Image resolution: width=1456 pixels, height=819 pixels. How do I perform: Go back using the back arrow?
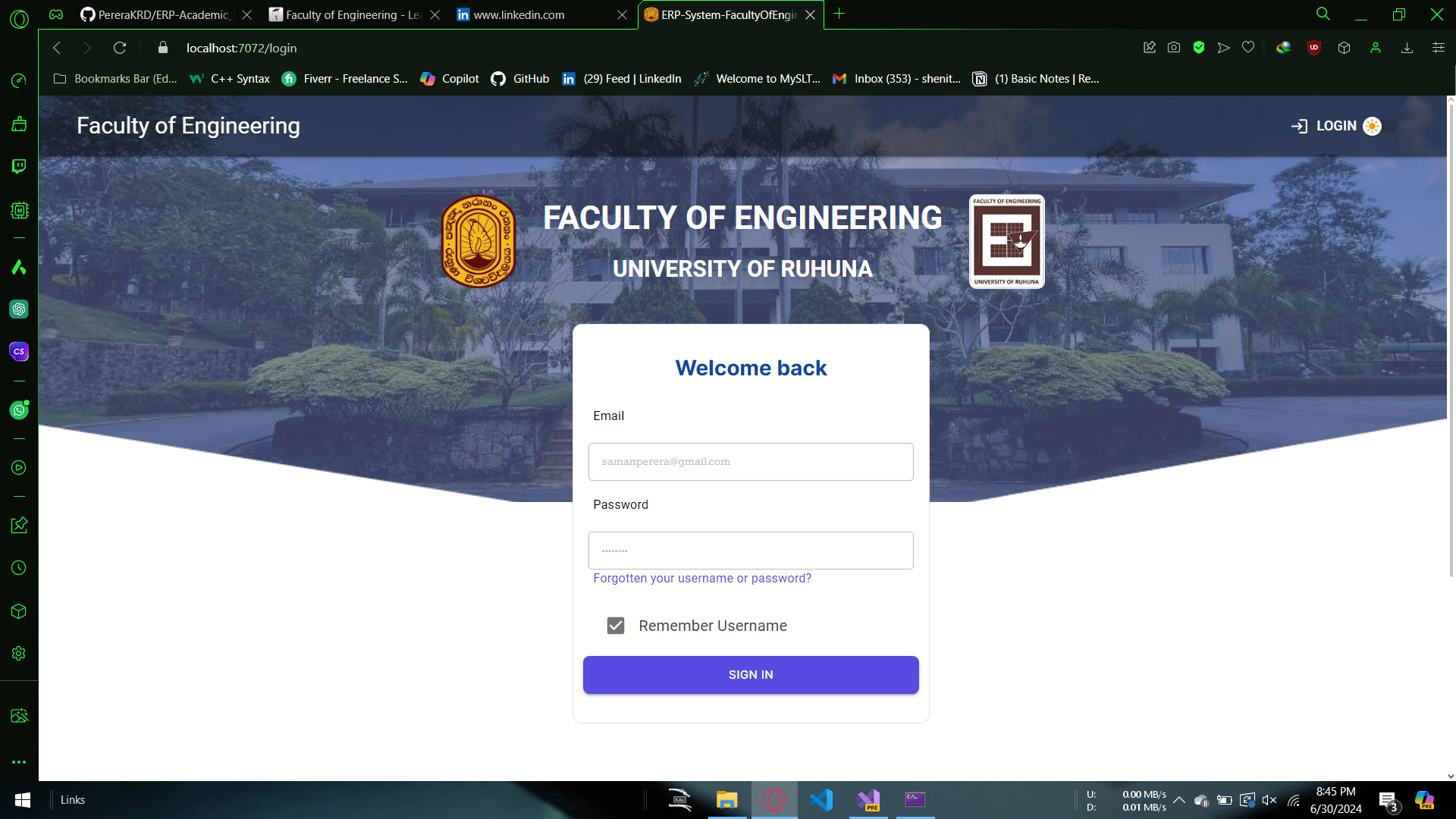tap(57, 48)
